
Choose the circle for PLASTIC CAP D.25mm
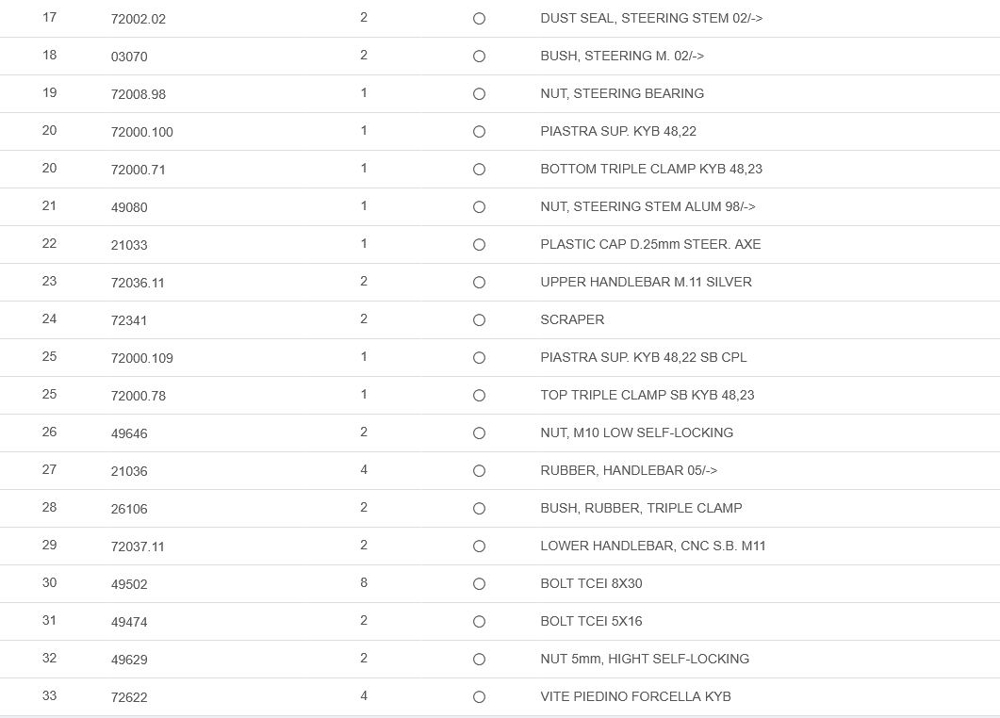479,245
